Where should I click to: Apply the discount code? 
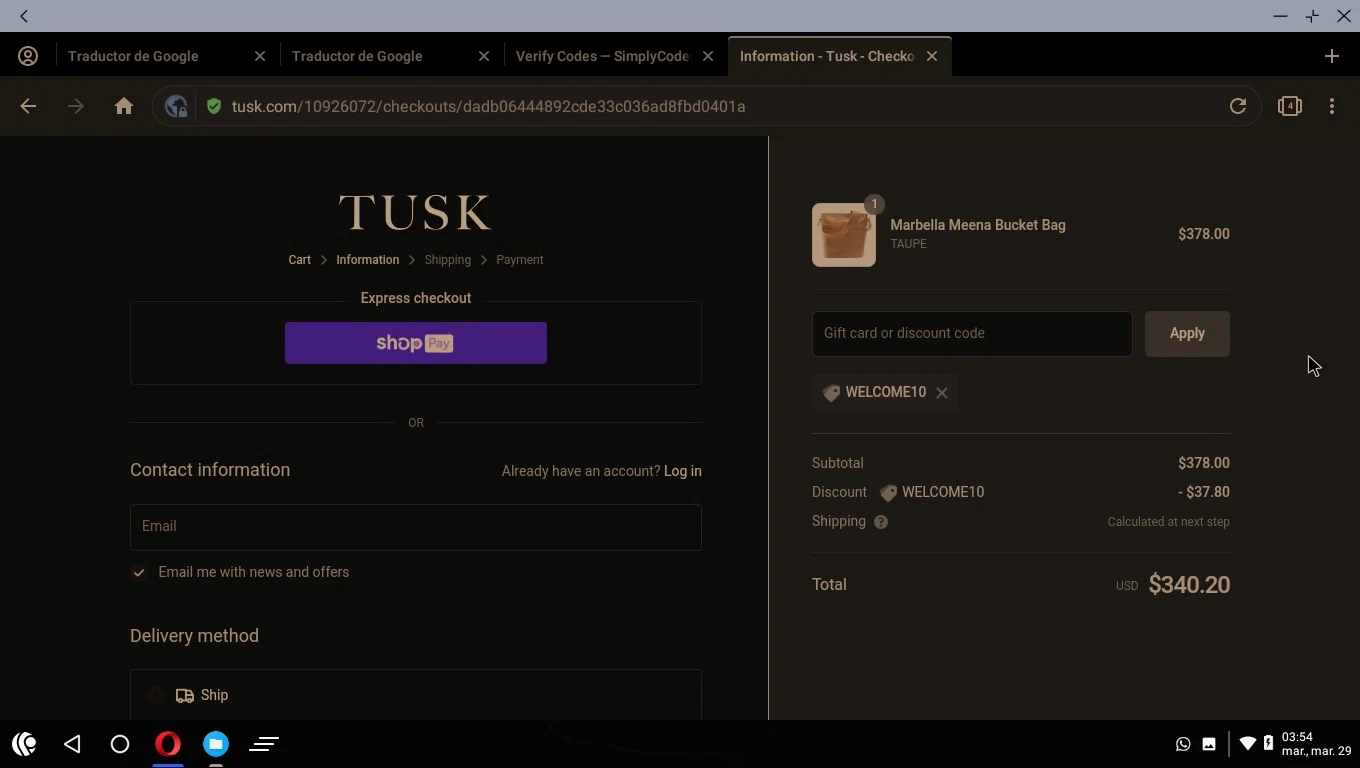pyautogui.click(x=1187, y=334)
